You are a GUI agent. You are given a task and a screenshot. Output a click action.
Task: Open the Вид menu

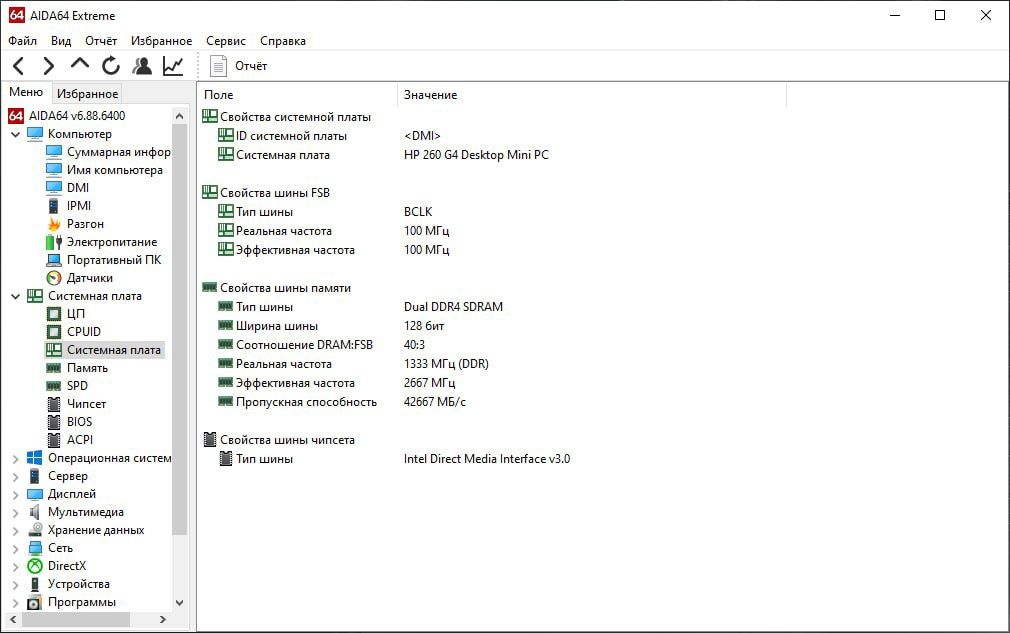[61, 41]
